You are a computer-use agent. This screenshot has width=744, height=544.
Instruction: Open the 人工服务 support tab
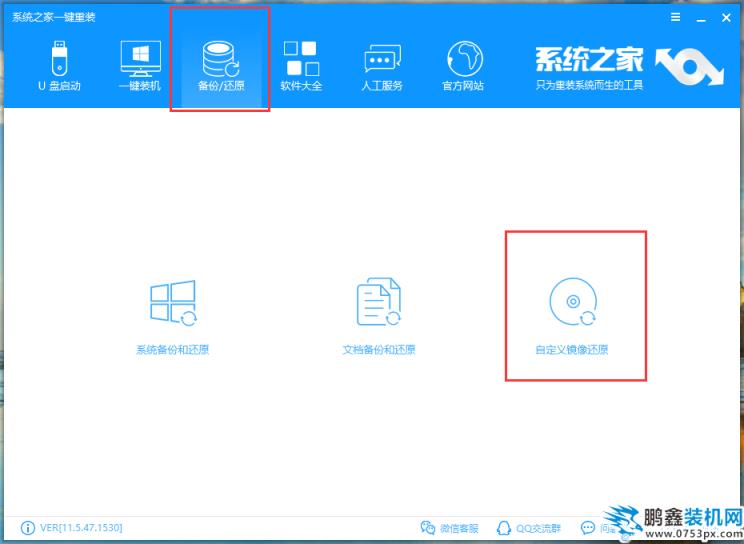coord(382,66)
